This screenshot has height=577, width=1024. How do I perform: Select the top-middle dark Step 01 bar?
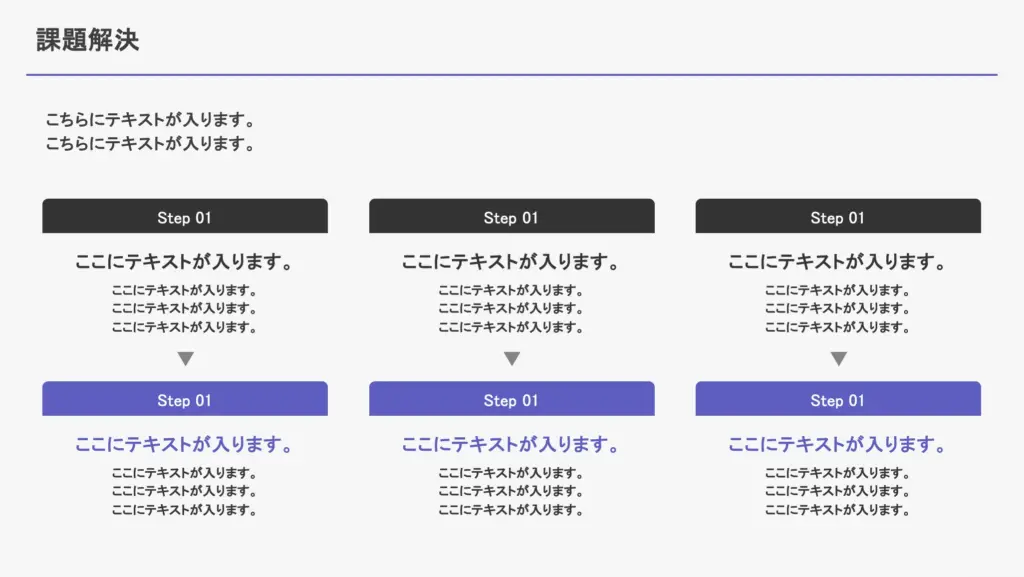(511, 216)
